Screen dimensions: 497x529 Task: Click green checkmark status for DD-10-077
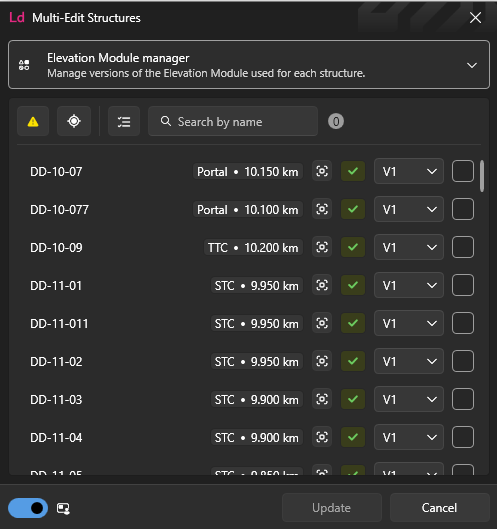point(353,210)
